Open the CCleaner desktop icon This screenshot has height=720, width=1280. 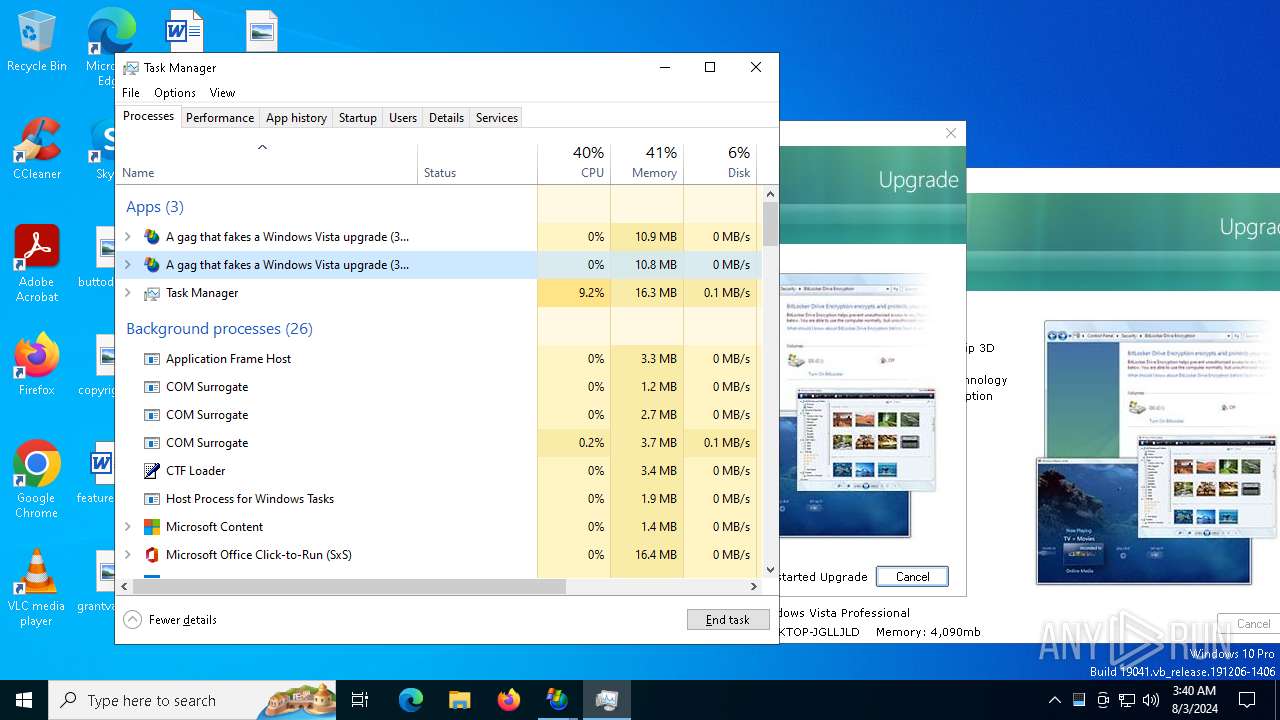[36, 148]
